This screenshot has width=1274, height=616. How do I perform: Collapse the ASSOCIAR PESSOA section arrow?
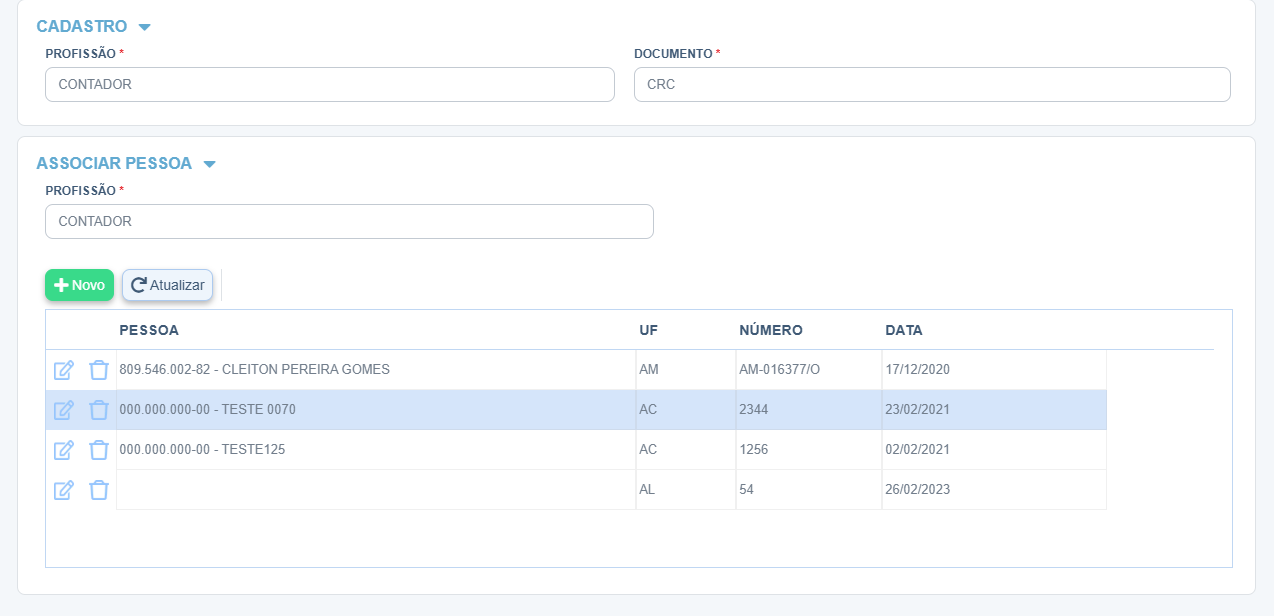209,164
